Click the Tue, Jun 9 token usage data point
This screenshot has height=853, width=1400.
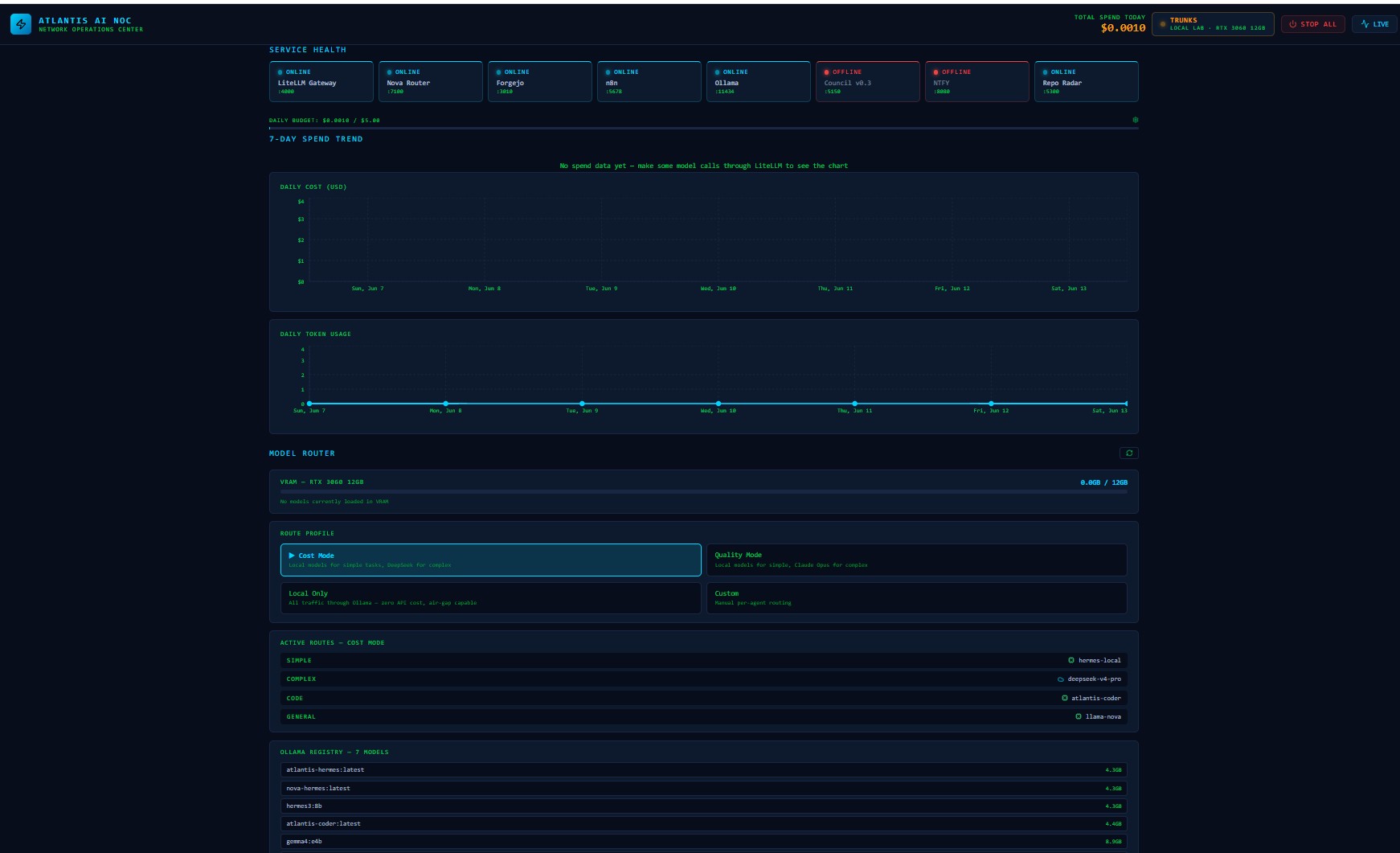582,404
